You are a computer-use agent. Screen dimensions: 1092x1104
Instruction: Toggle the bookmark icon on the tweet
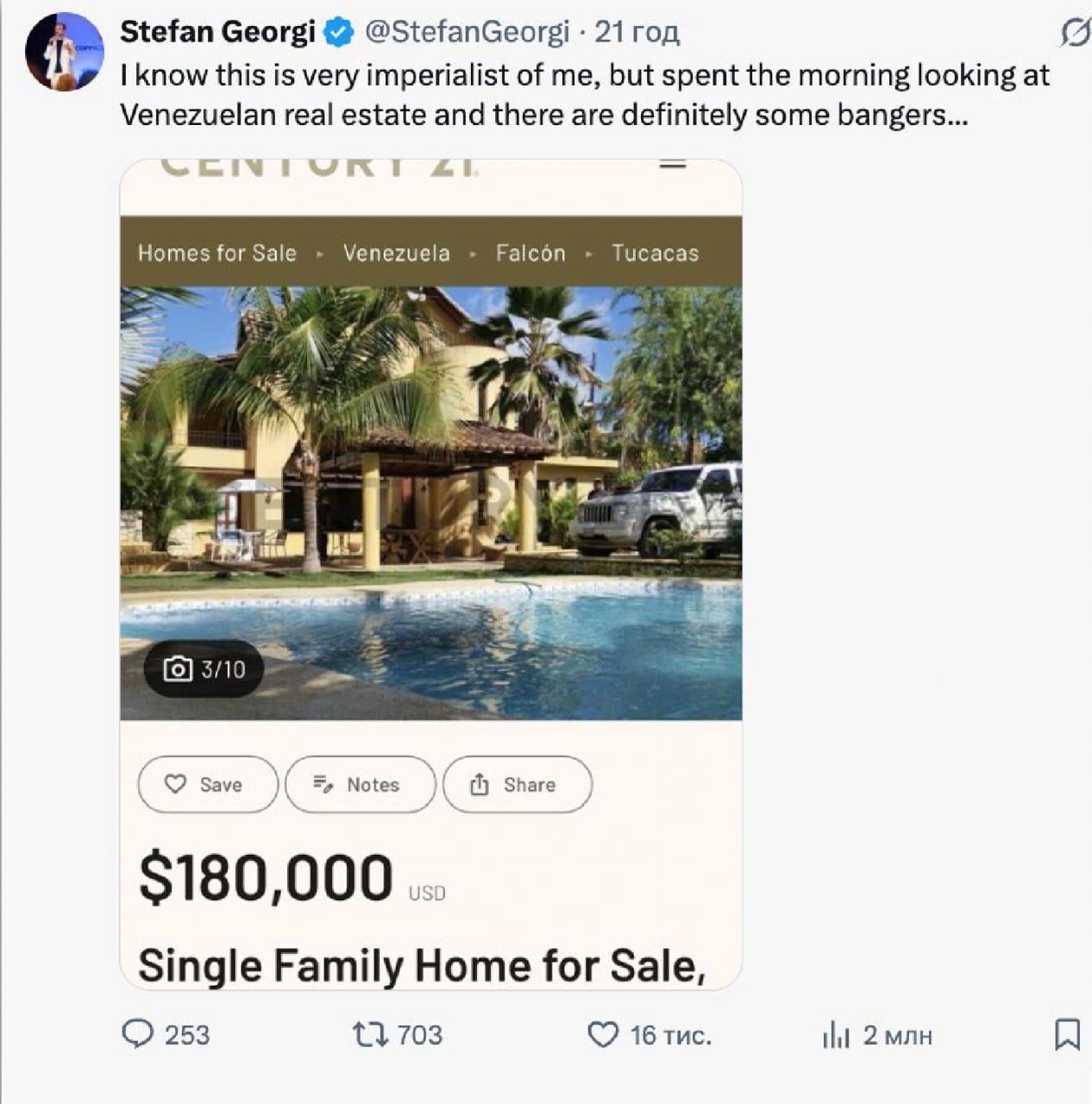coord(1067,1033)
